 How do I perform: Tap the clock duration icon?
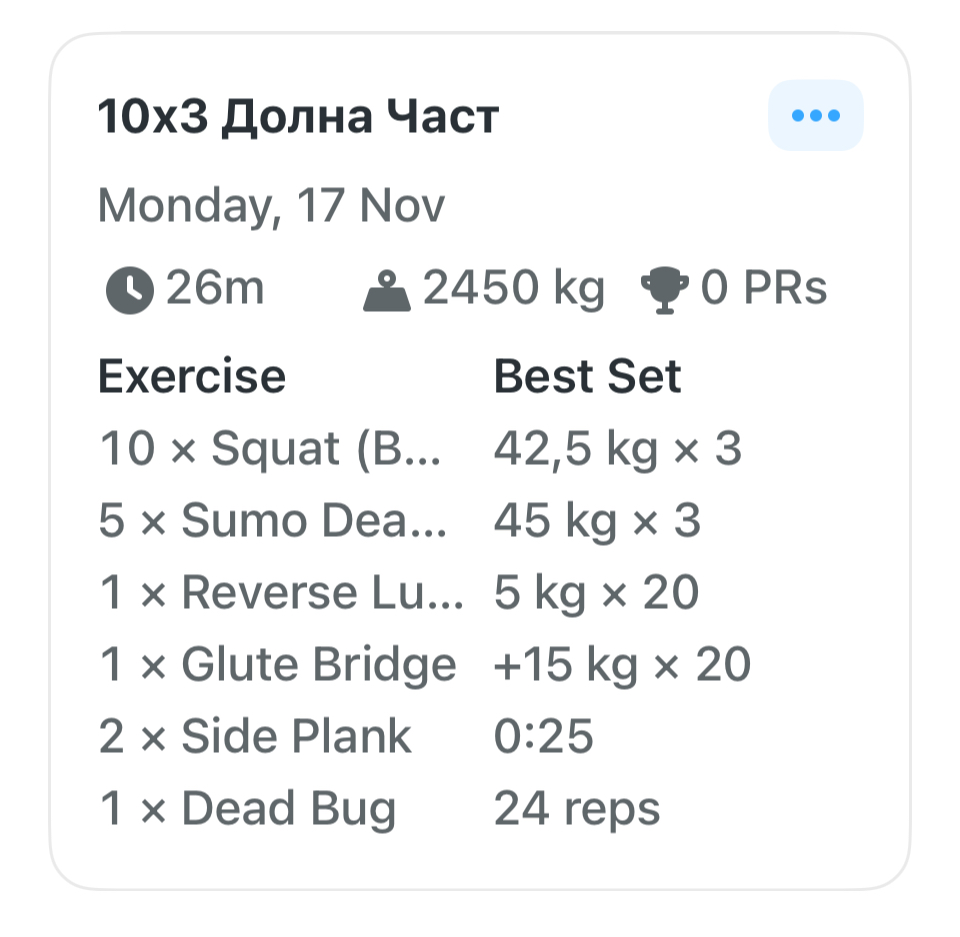129,291
